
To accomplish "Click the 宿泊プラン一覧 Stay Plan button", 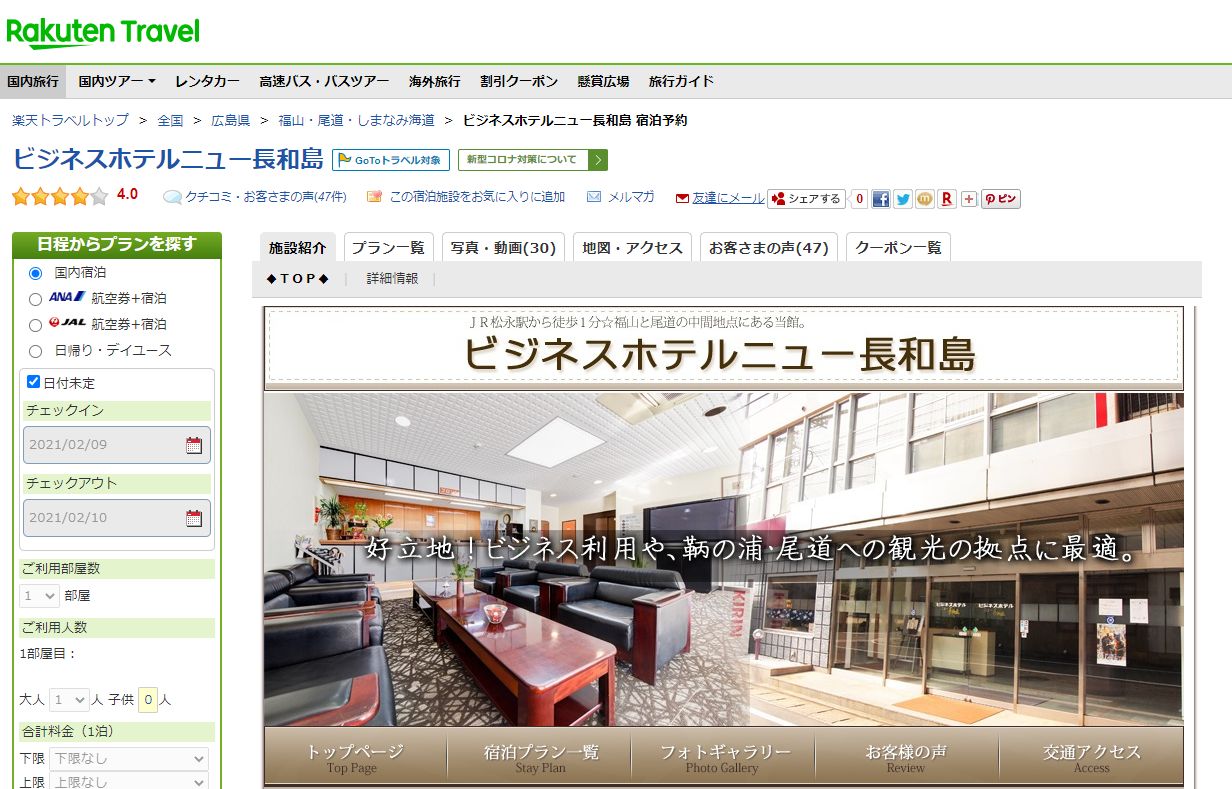I will [540, 758].
